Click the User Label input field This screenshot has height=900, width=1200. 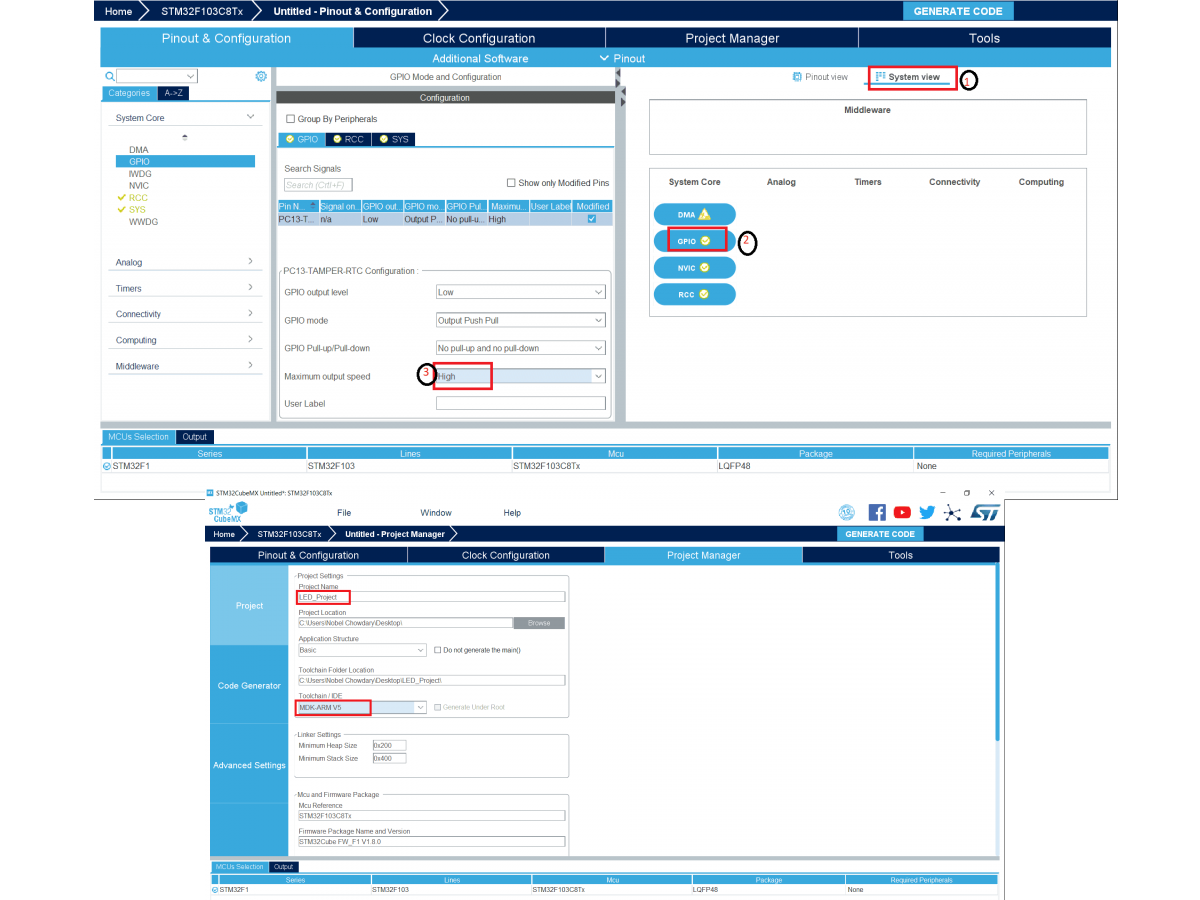click(521, 404)
